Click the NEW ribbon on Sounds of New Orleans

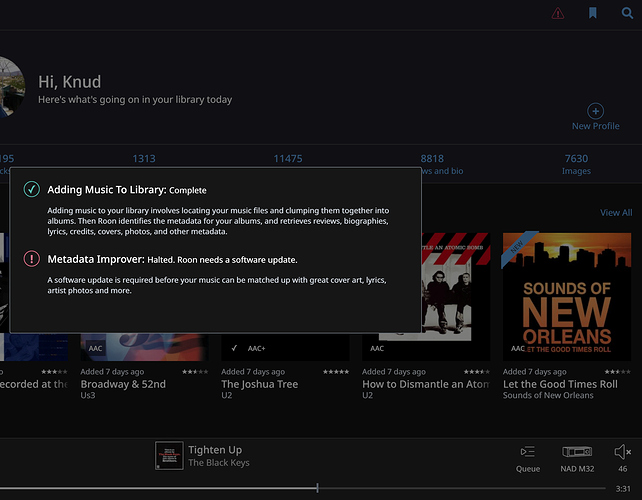pos(518,248)
